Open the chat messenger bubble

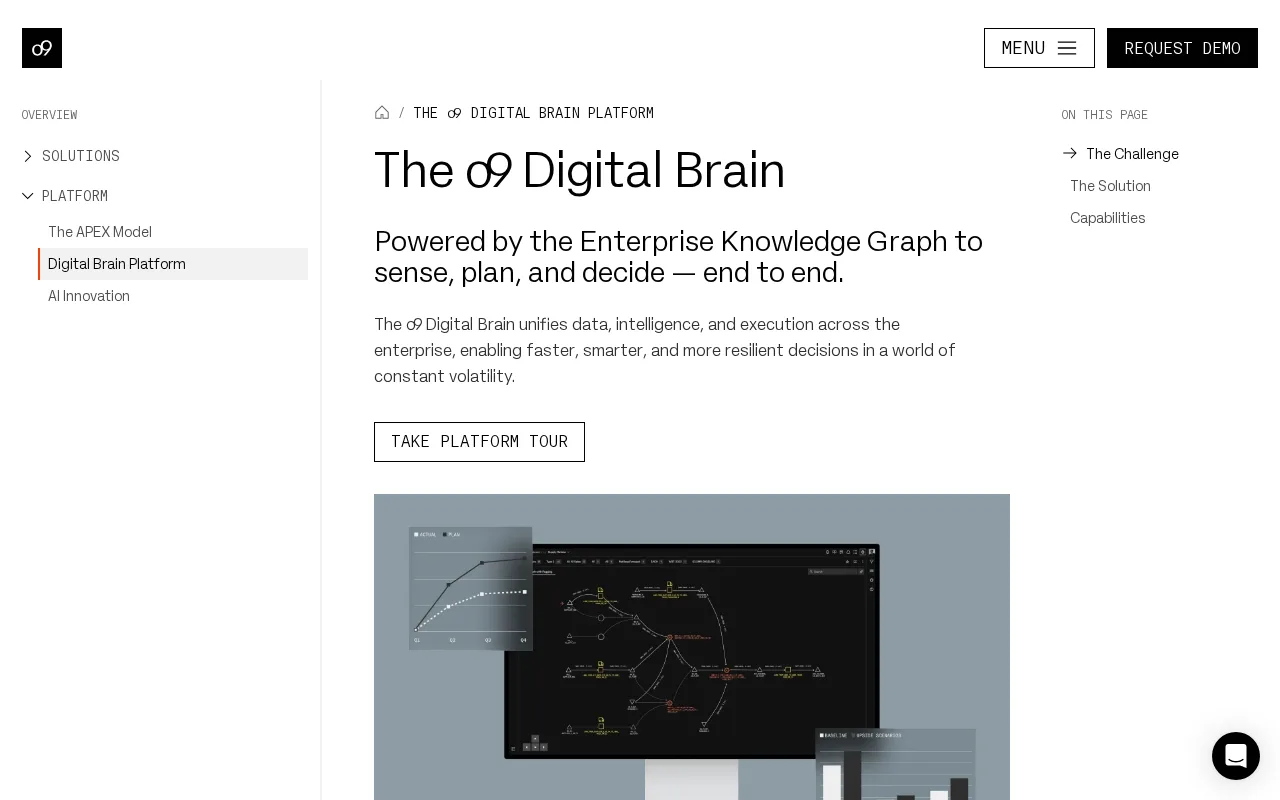coord(1236,756)
